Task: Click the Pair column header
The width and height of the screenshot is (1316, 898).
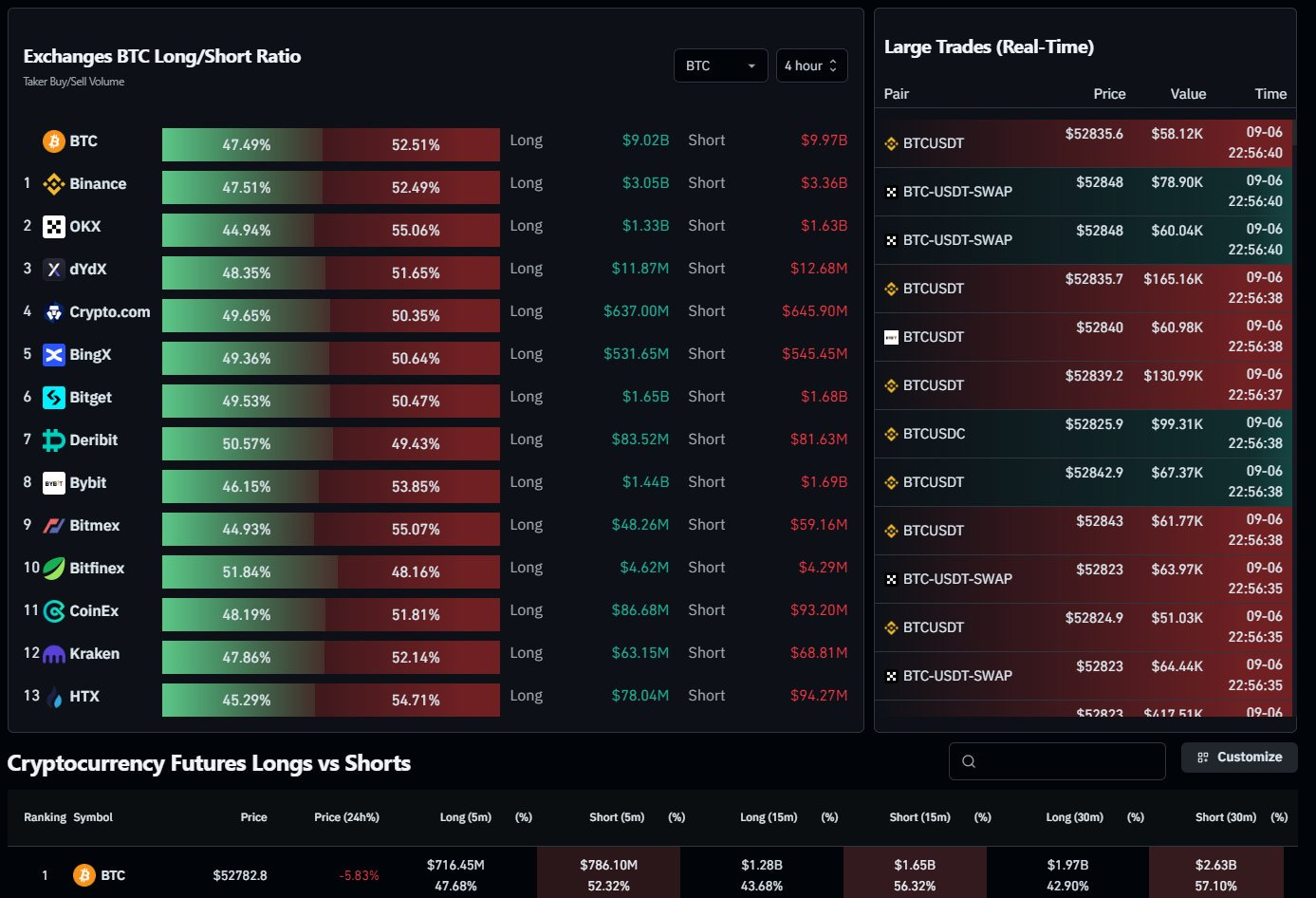Action: (897, 94)
